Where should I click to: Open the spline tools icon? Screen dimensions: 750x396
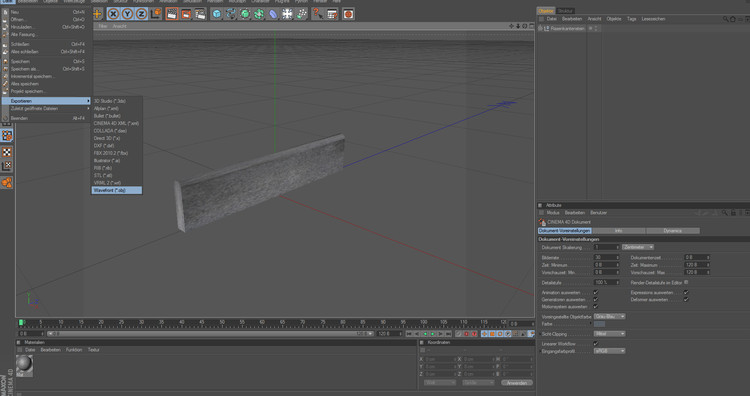(x=231, y=14)
